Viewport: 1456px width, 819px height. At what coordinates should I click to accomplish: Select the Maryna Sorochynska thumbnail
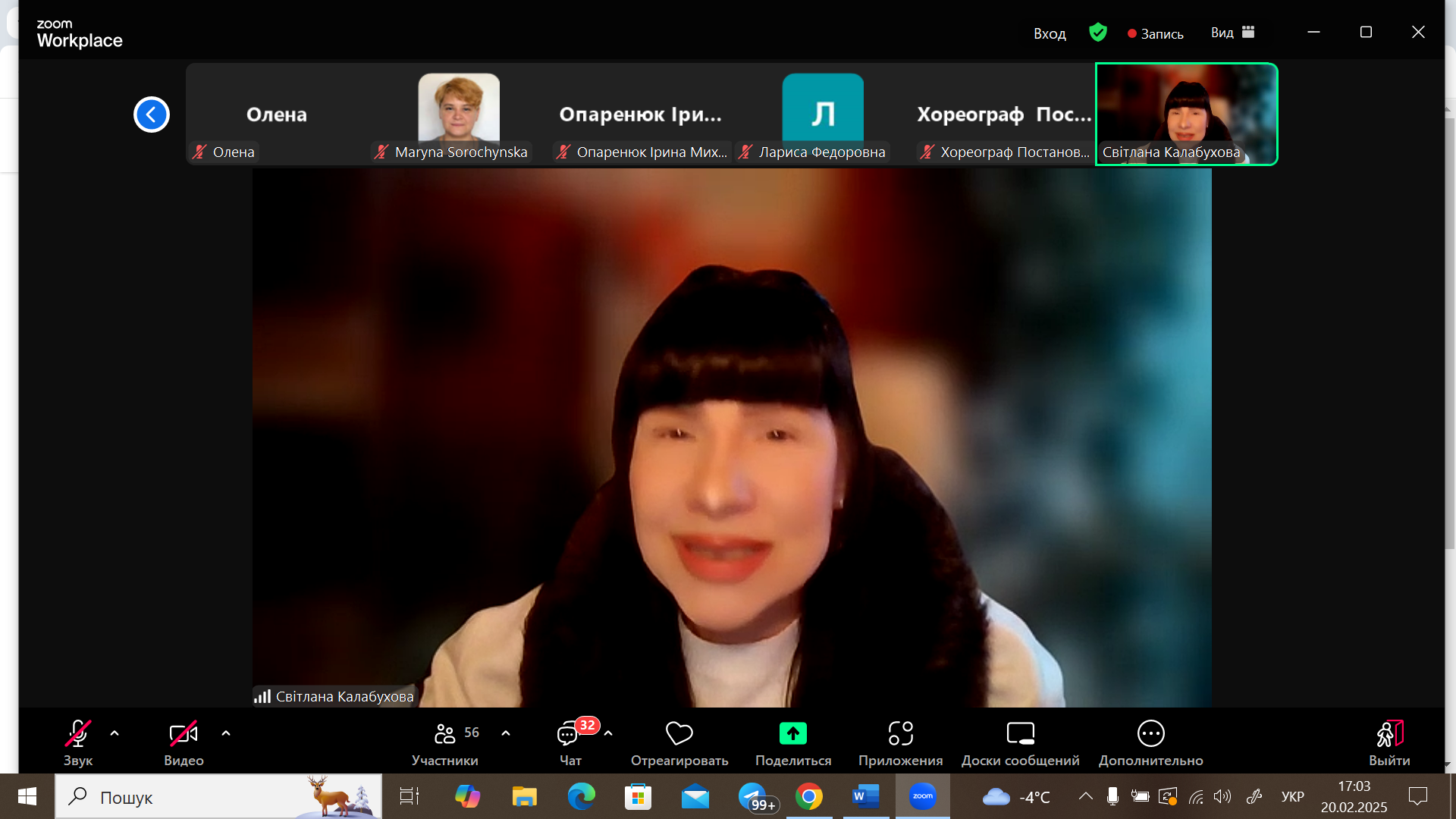(x=459, y=114)
